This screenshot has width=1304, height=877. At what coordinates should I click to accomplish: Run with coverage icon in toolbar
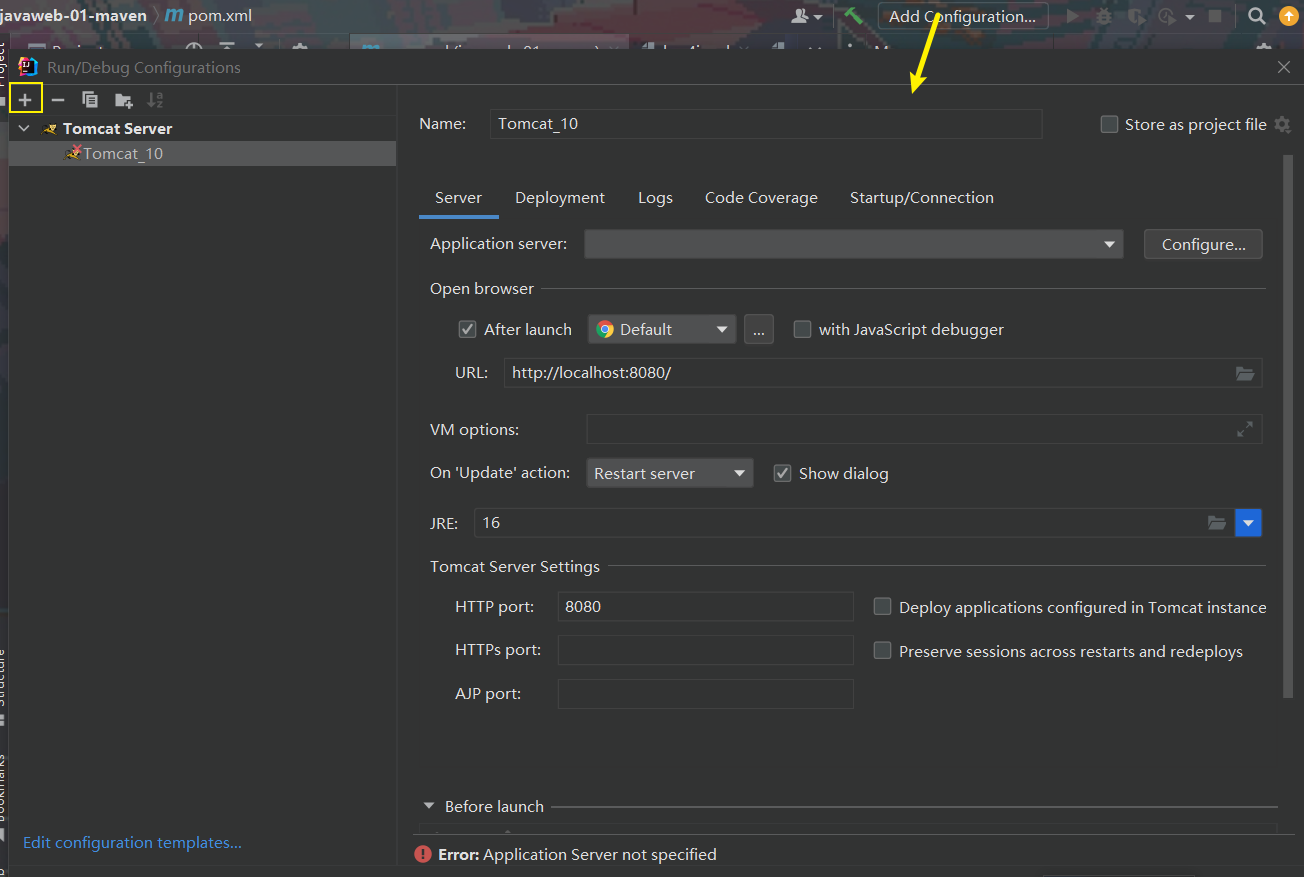point(1135,16)
